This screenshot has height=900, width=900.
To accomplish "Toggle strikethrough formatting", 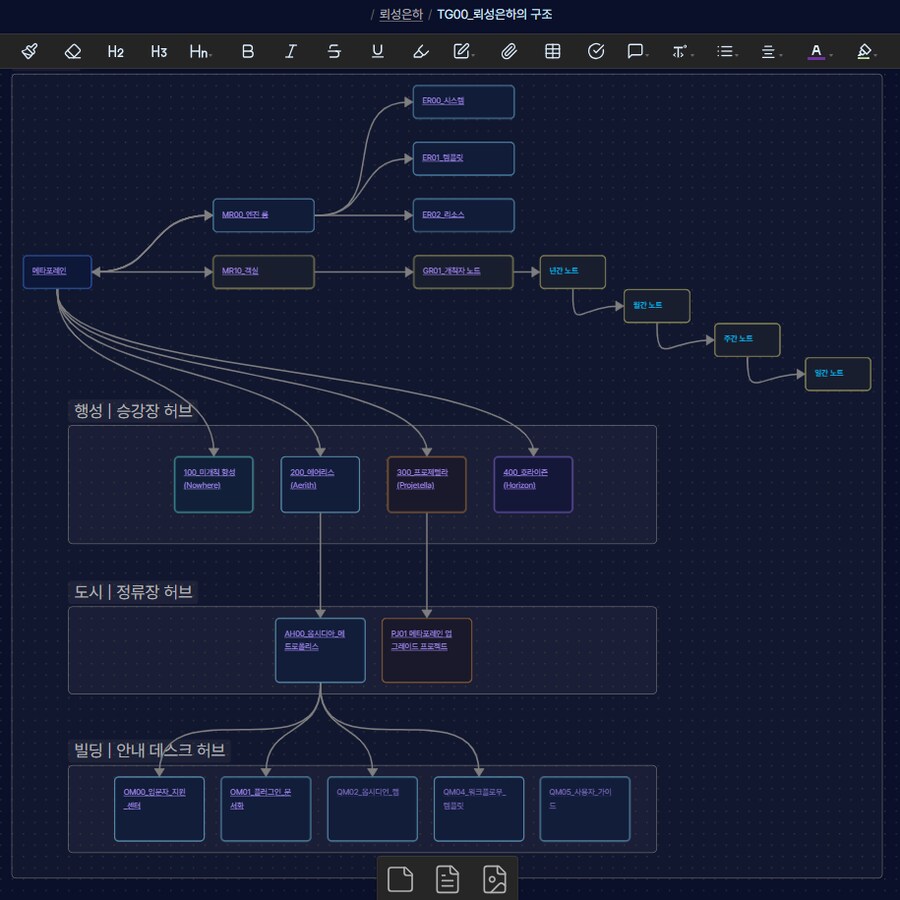I will tap(334, 51).
